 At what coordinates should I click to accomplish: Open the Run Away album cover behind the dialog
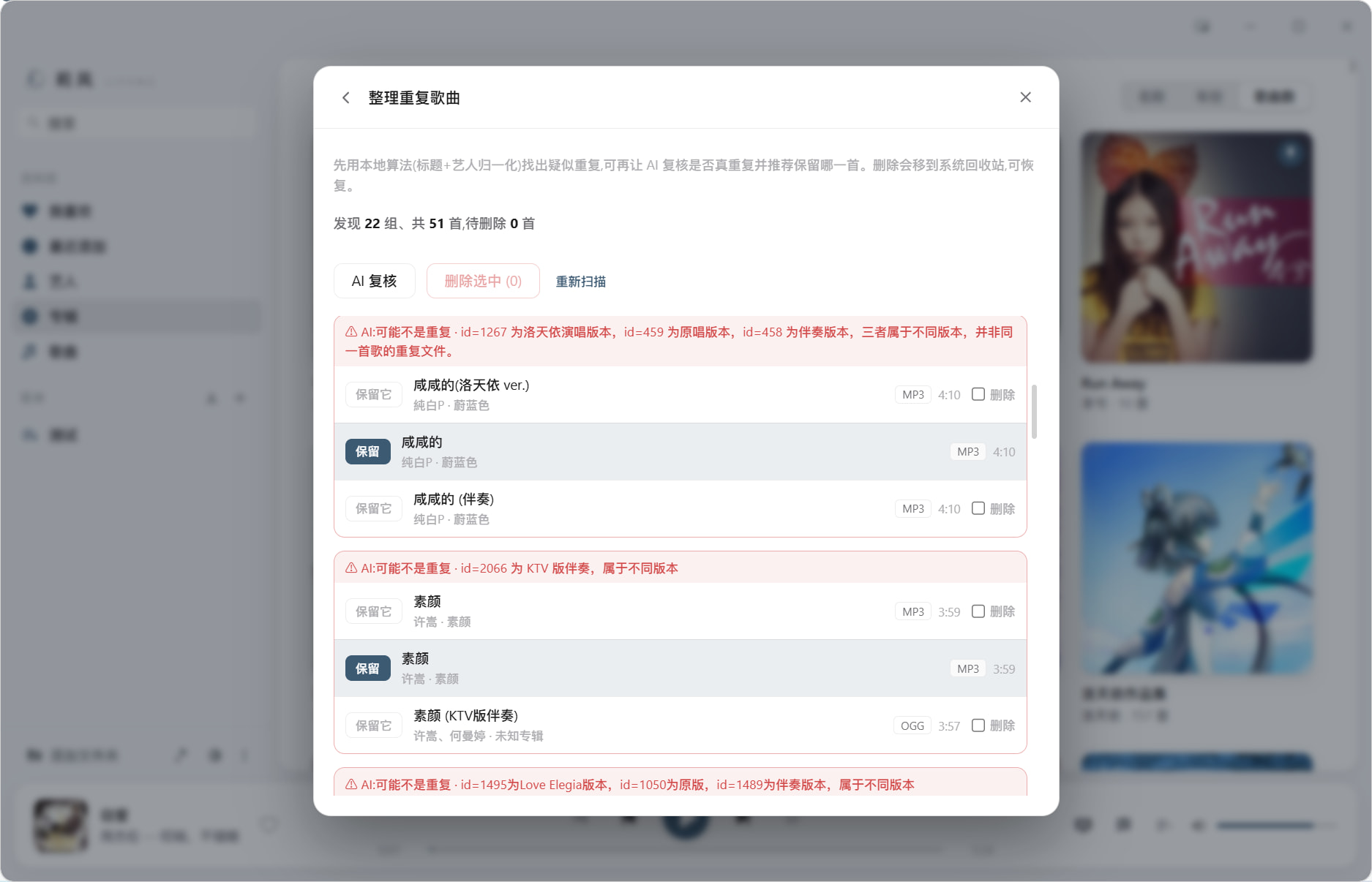[1196, 247]
